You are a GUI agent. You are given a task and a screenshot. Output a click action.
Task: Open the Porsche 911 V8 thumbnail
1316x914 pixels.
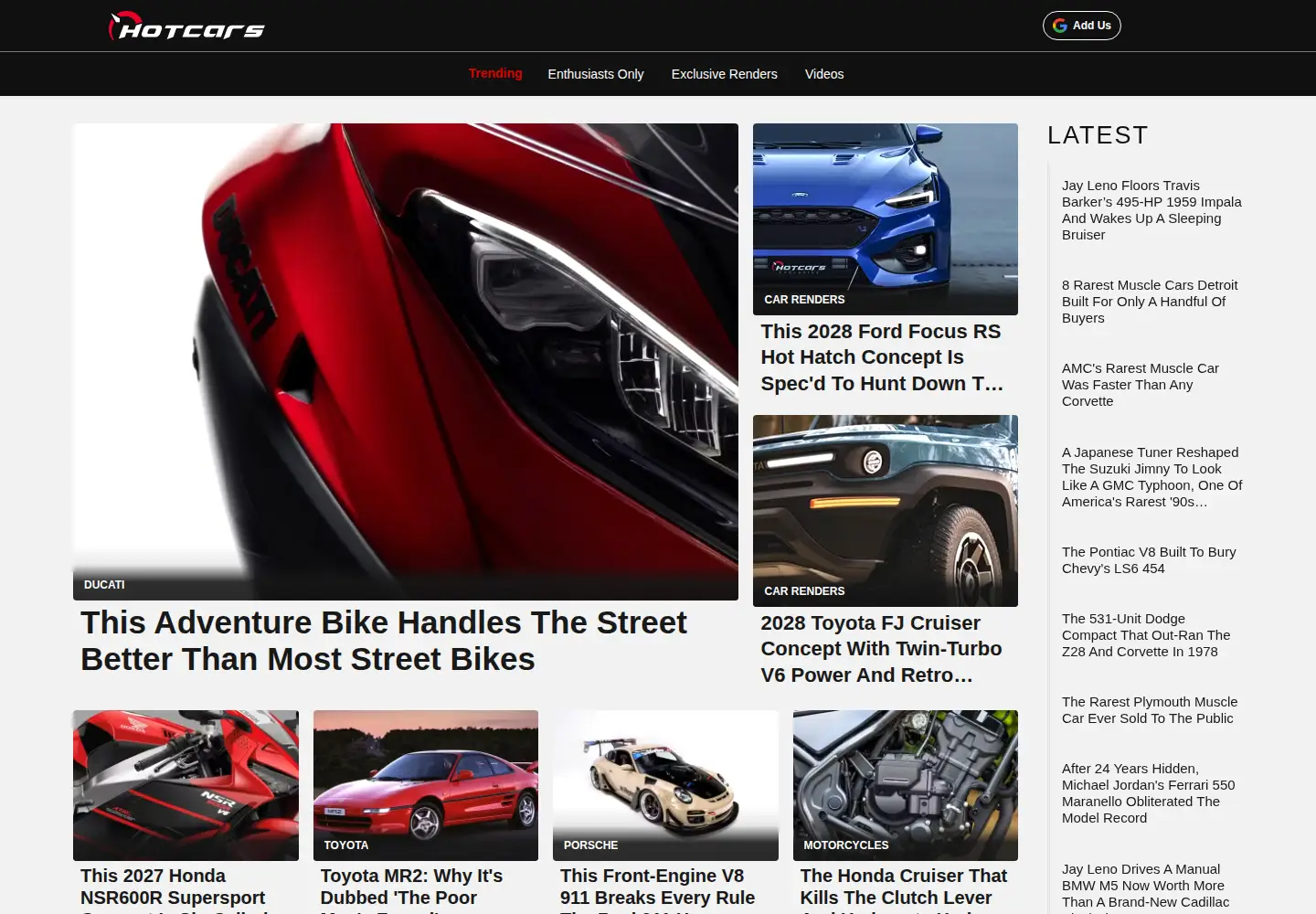pos(665,785)
